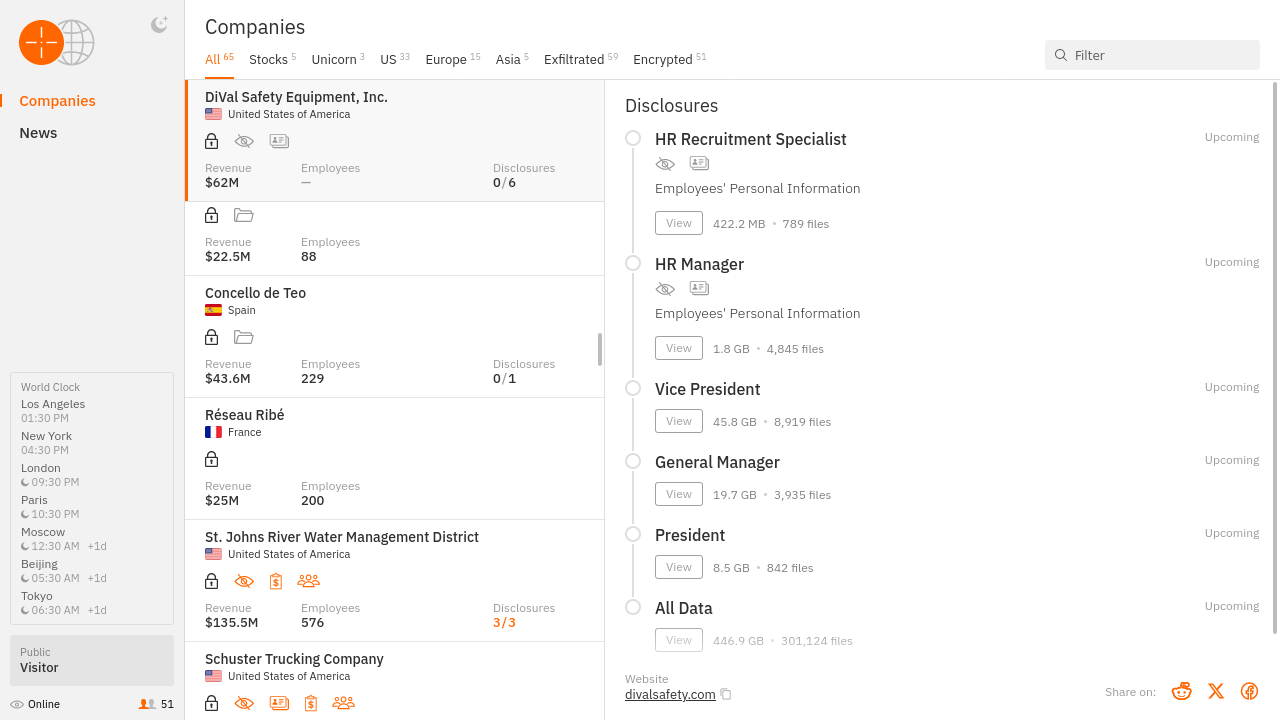1280x720 pixels.
Task: Click the orange crosshair logo
Action: (41, 42)
